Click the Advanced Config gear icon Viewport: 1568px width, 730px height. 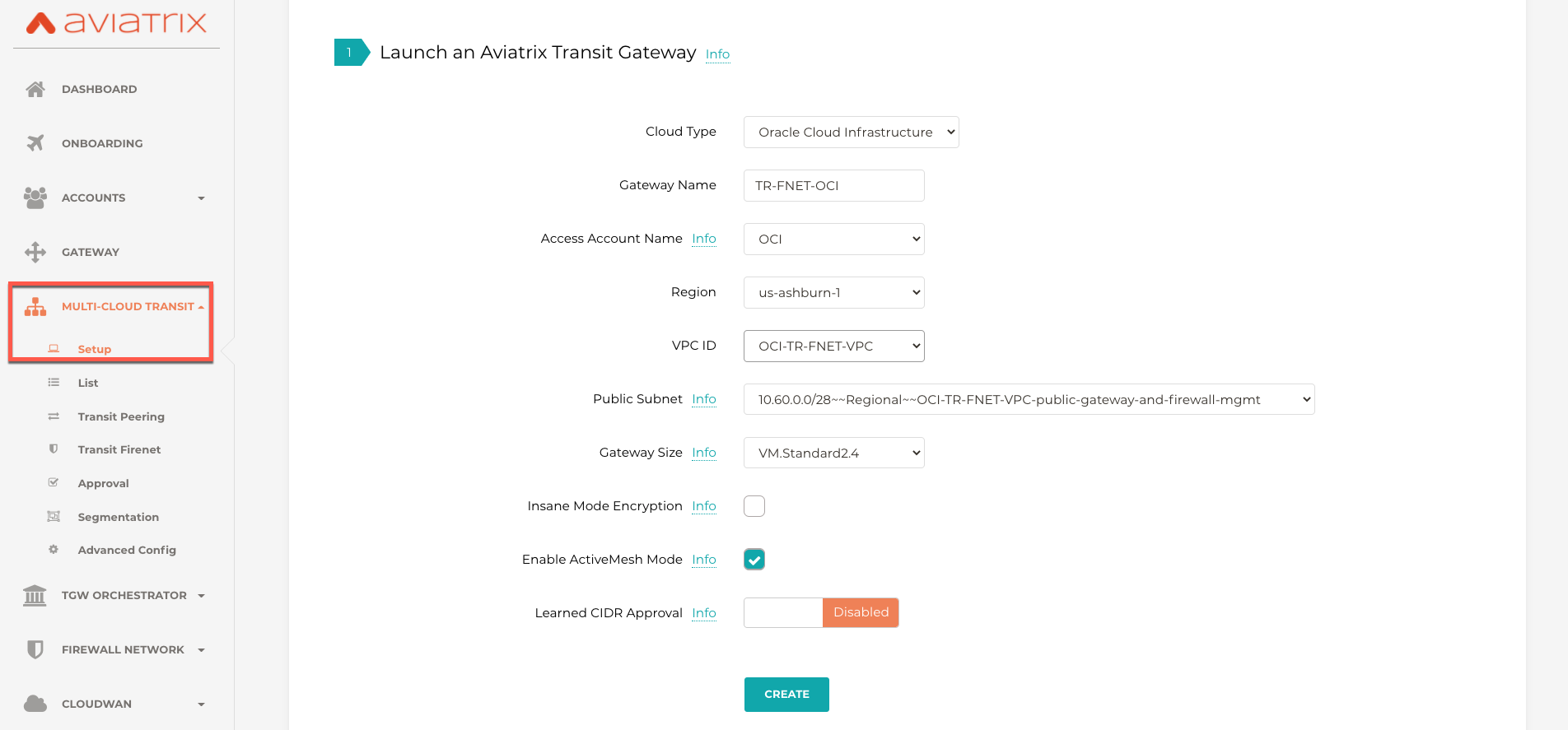pos(54,550)
